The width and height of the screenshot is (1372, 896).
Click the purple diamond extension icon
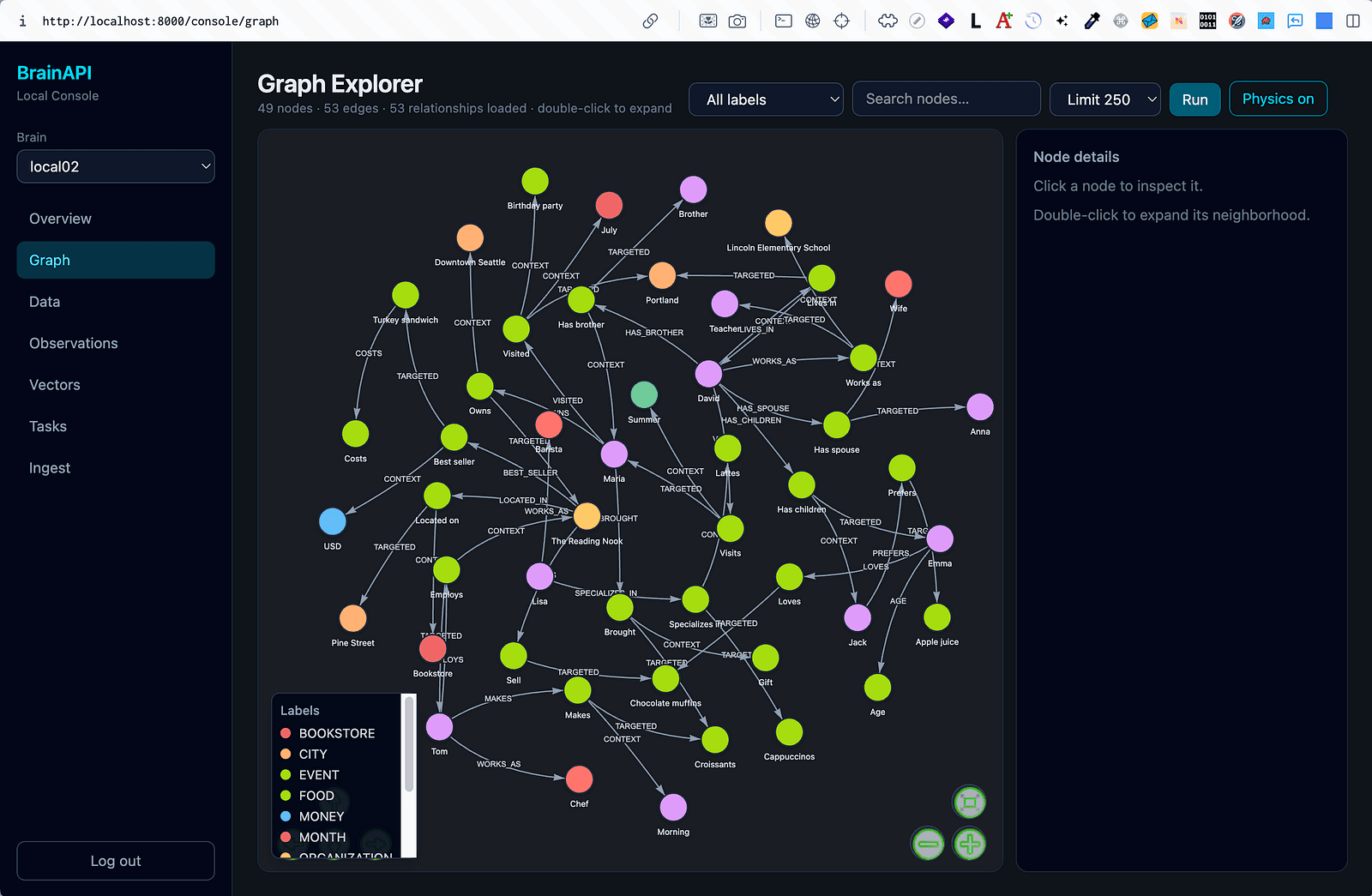[946, 21]
